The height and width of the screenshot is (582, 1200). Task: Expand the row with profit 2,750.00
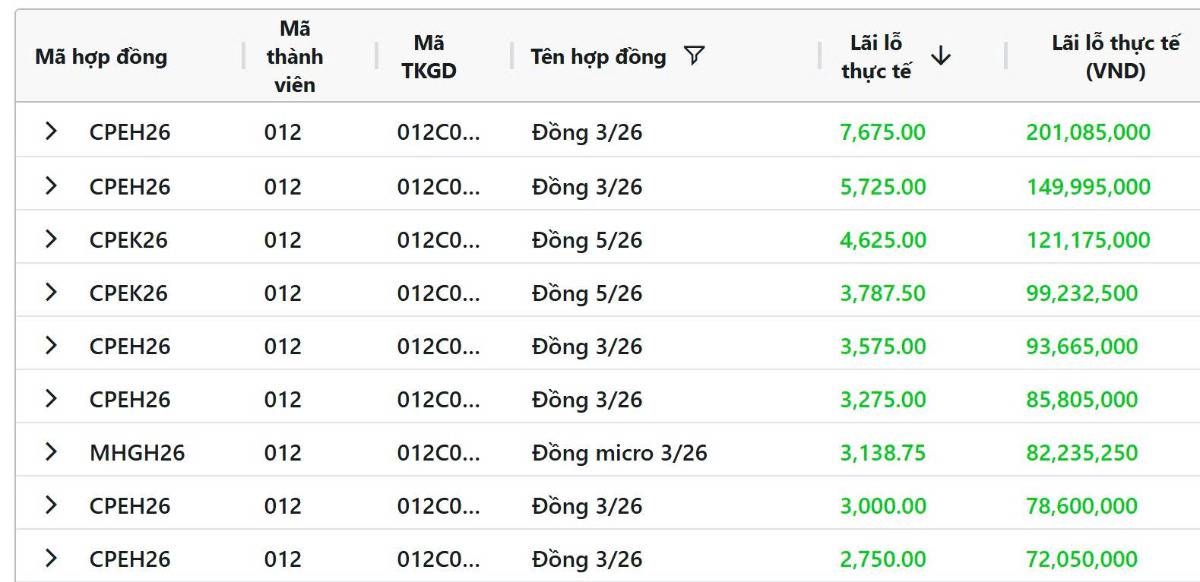[51, 558]
